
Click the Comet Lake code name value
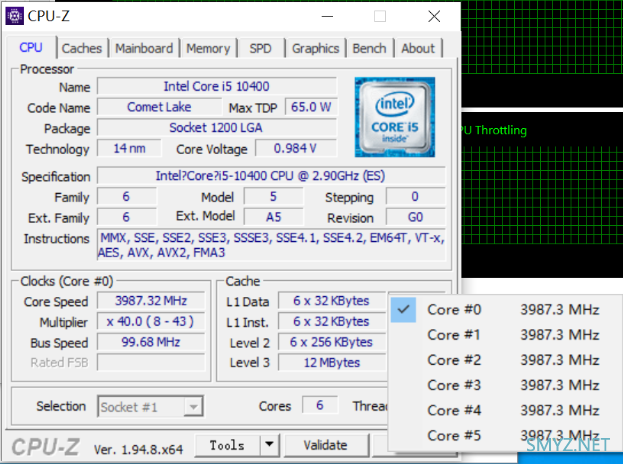click(159, 107)
